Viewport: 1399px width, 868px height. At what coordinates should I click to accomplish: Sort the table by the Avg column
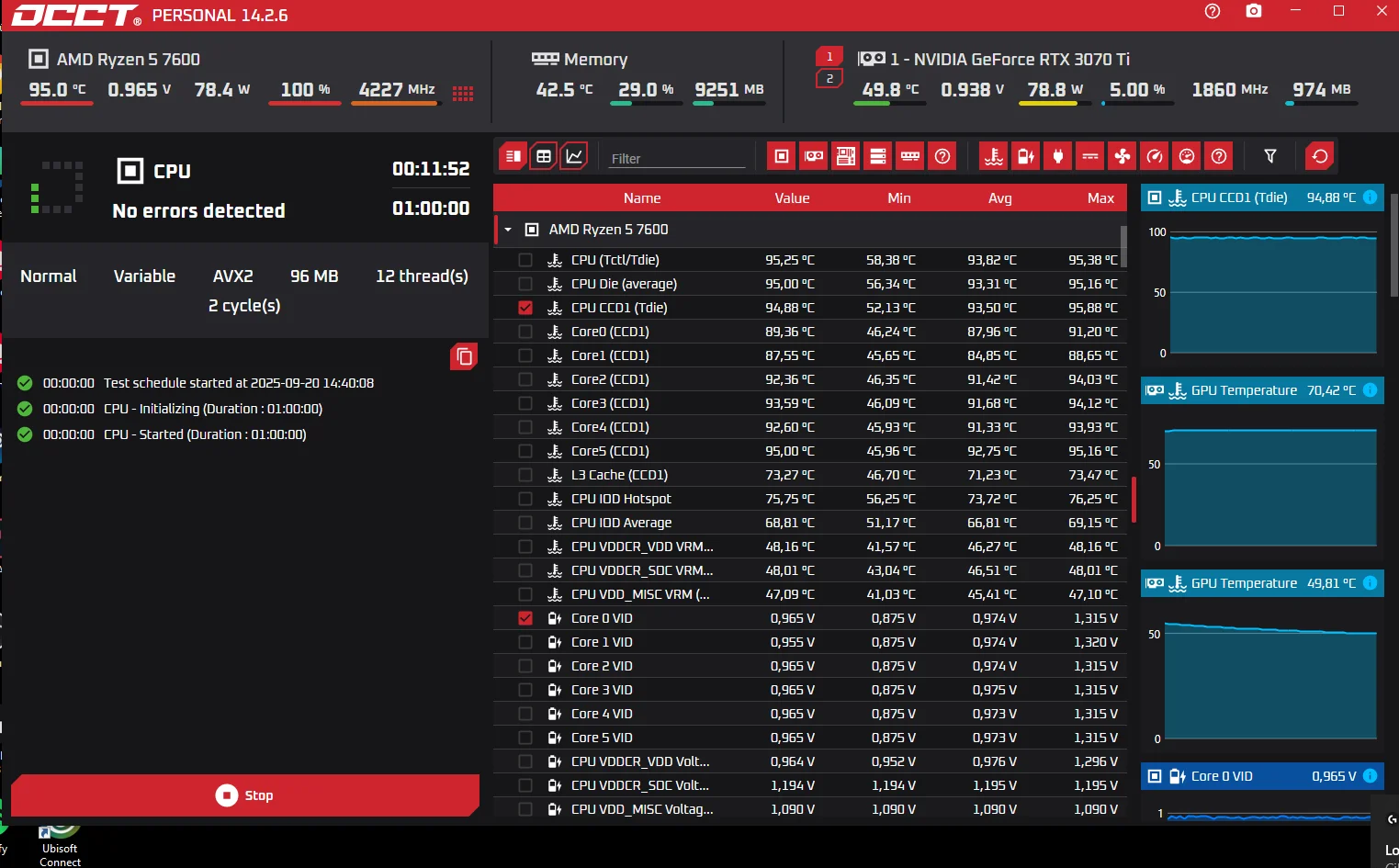pos(1000,197)
